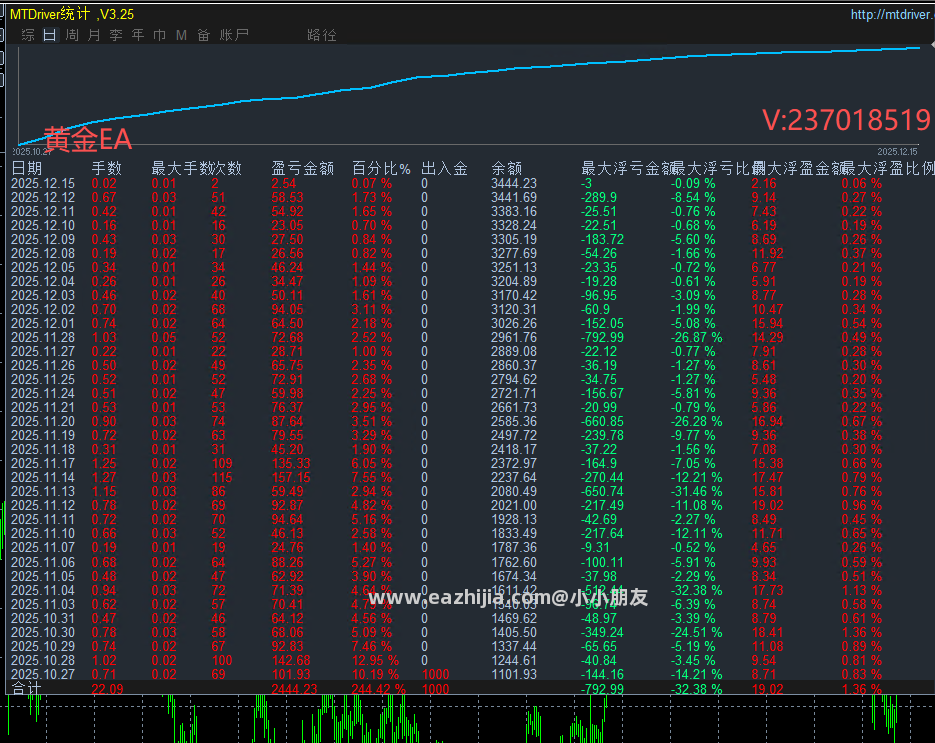Click total percentage 244.42 %
Screen dimensions: 935x743
[x=379, y=689]
